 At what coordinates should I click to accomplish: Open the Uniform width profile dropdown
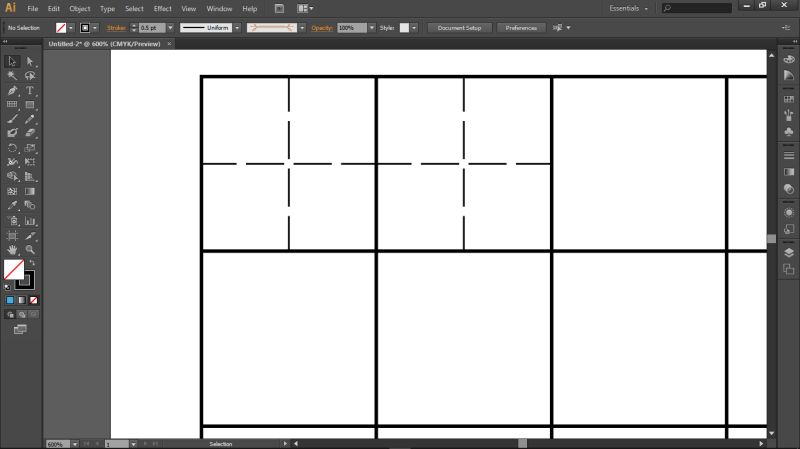pyautogui.click(x=237, y=28)
